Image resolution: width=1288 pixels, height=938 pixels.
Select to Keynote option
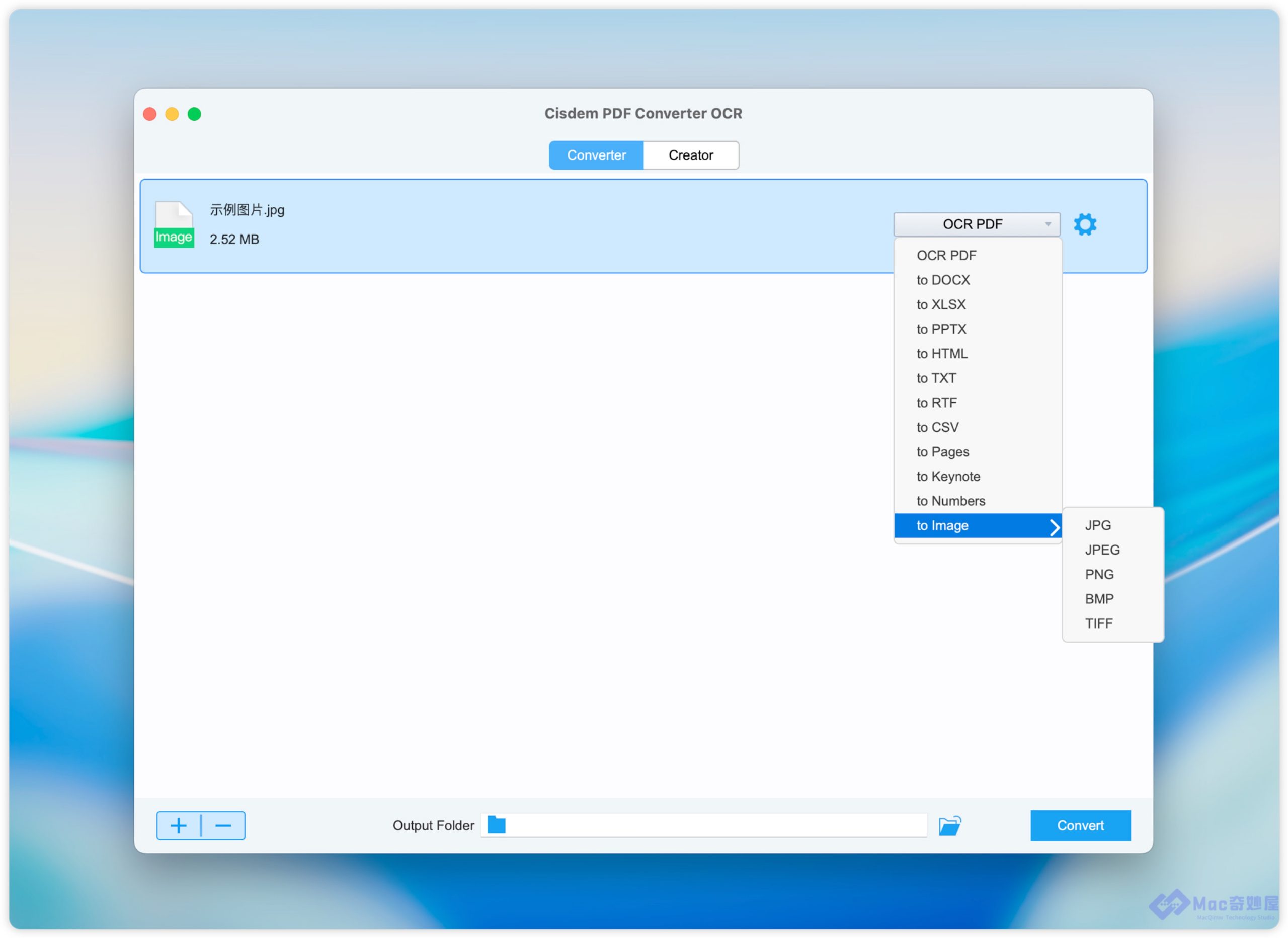click(x=948, y=476)
